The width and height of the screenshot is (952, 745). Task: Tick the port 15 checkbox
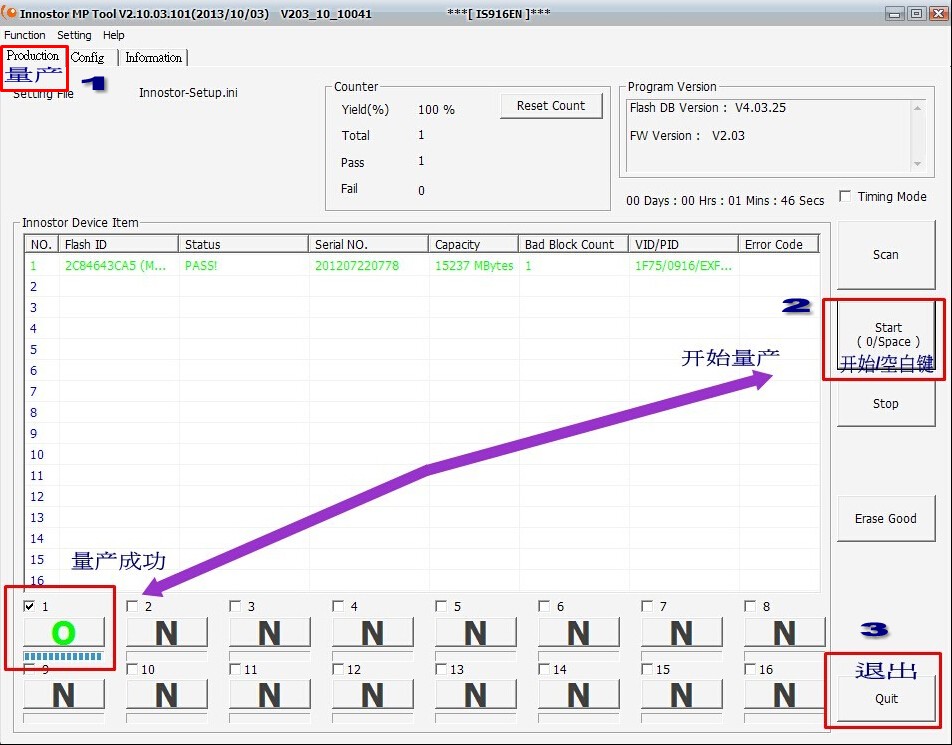(x=647, y=669)
